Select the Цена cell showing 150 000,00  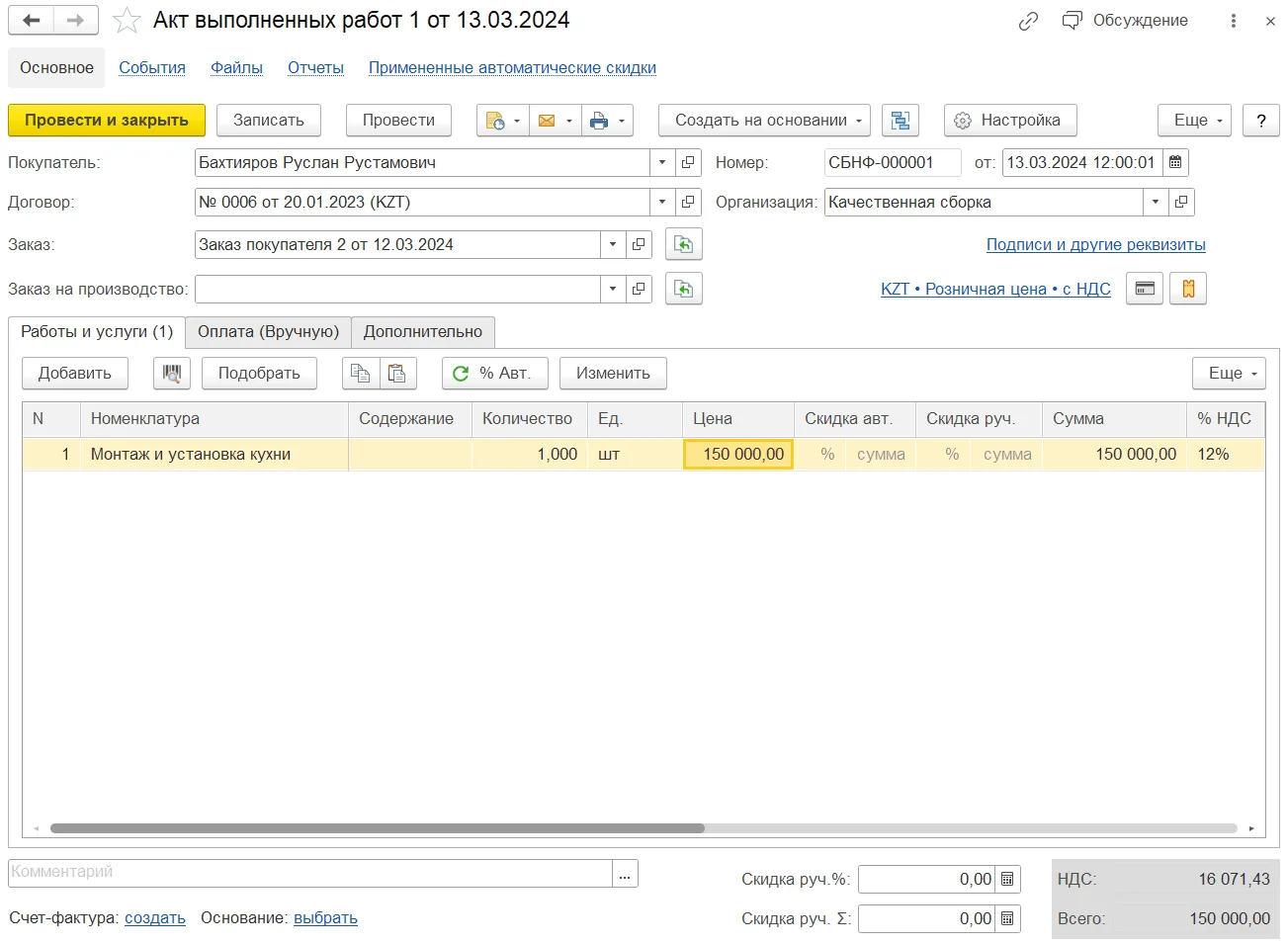738,454
